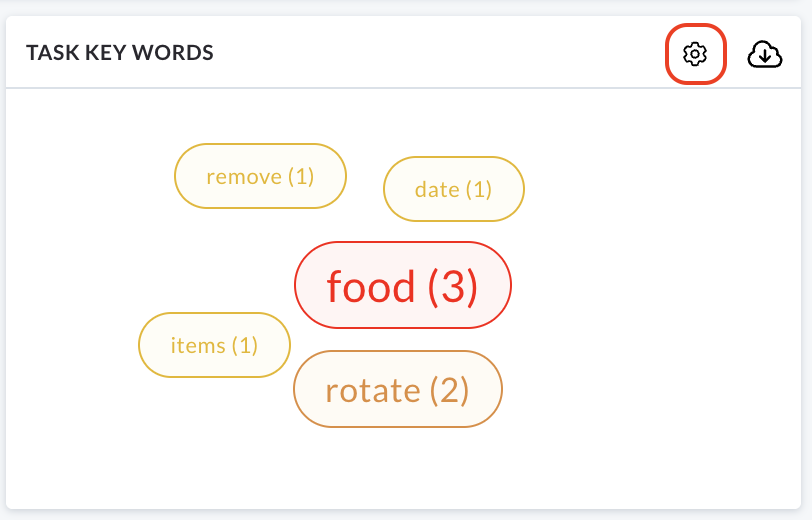Screen dimensions: 812x520
Task: Filter tasks by the yellow date keyword
Action: pyautogui.click(x=454, y=189)
